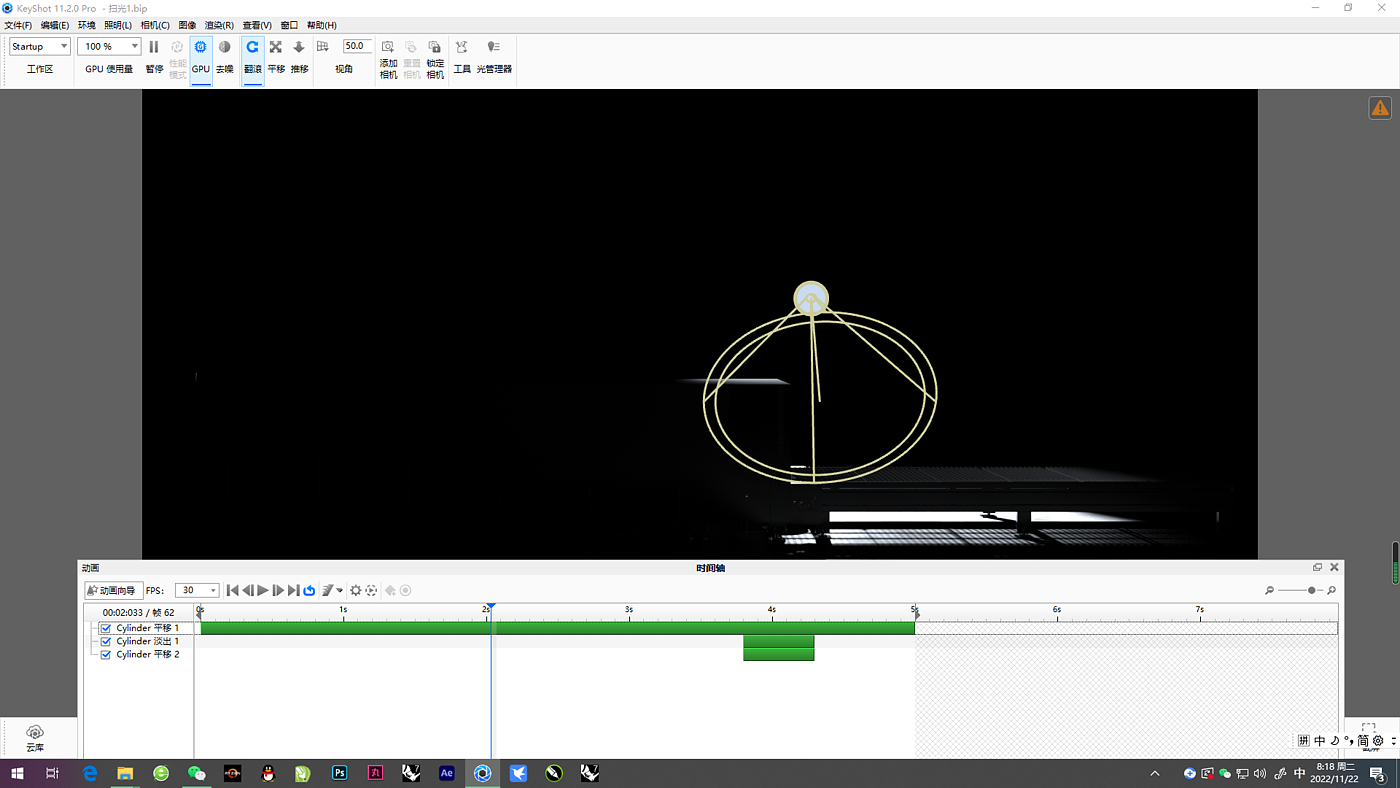Disable the Cylinder 平移 2 animation checkbox

[x=106, y=655]
